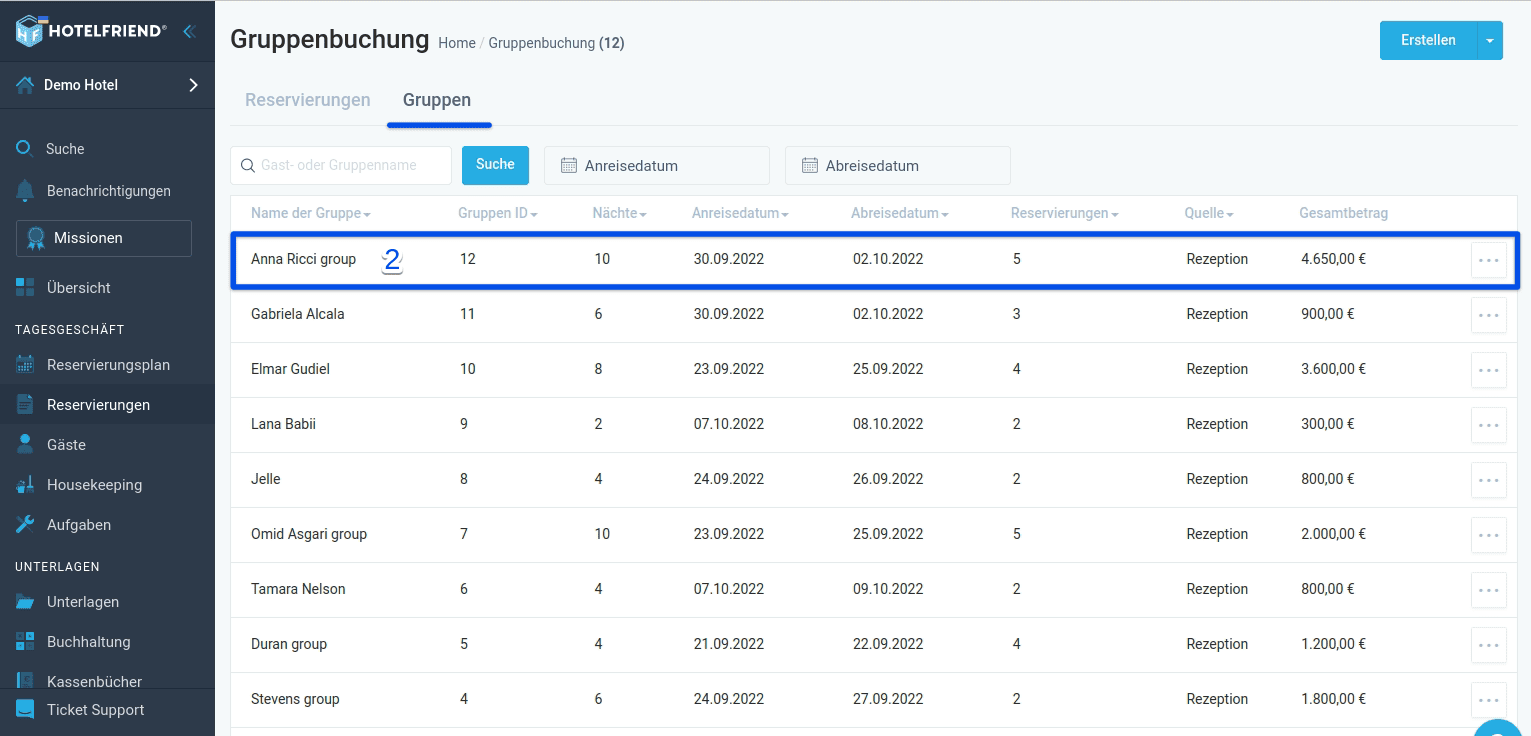Open Housekeeping in the sidebar

click(94, 485)
